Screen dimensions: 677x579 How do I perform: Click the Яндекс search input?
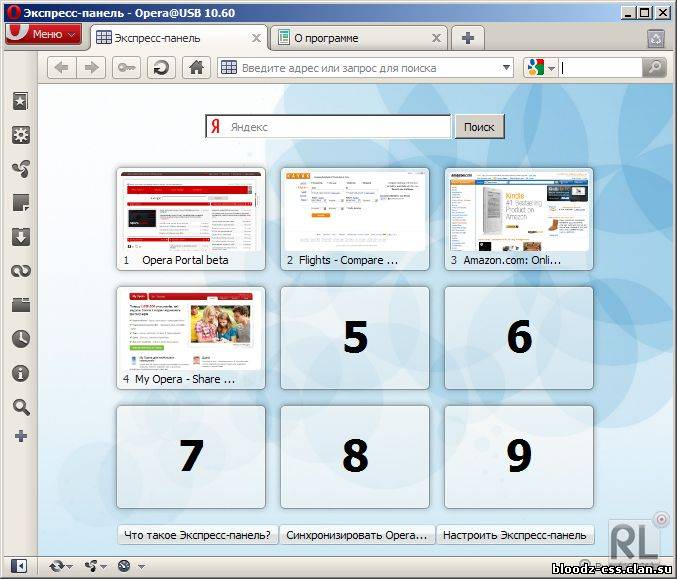click(328, 127)
